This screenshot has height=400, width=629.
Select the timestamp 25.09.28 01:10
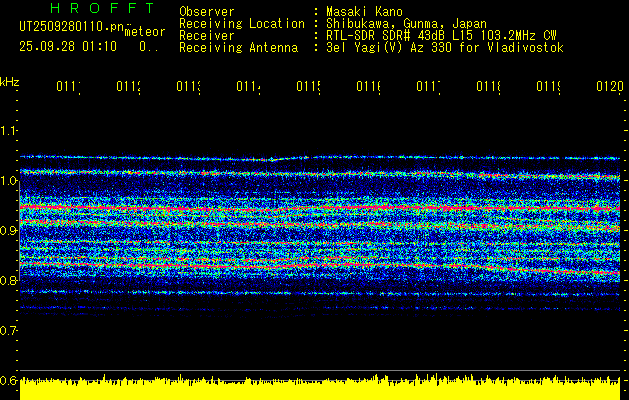pyautogui.click(x=68, y=47)
